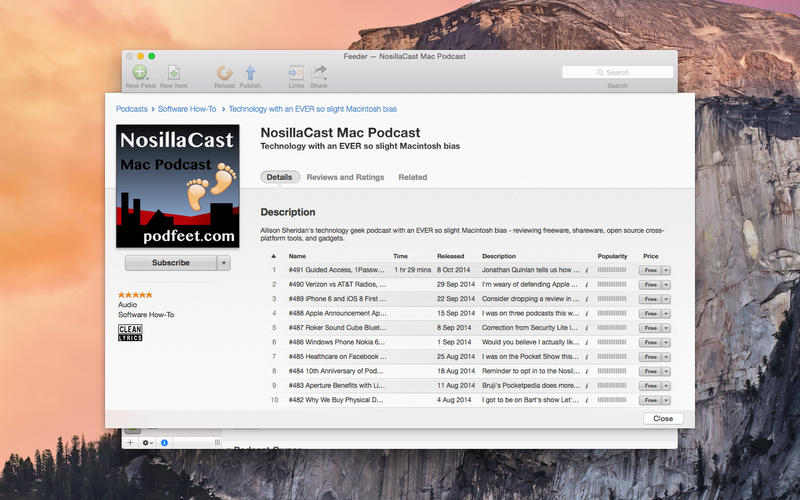Sort episodes by Popularity column header

pos(612,256)
